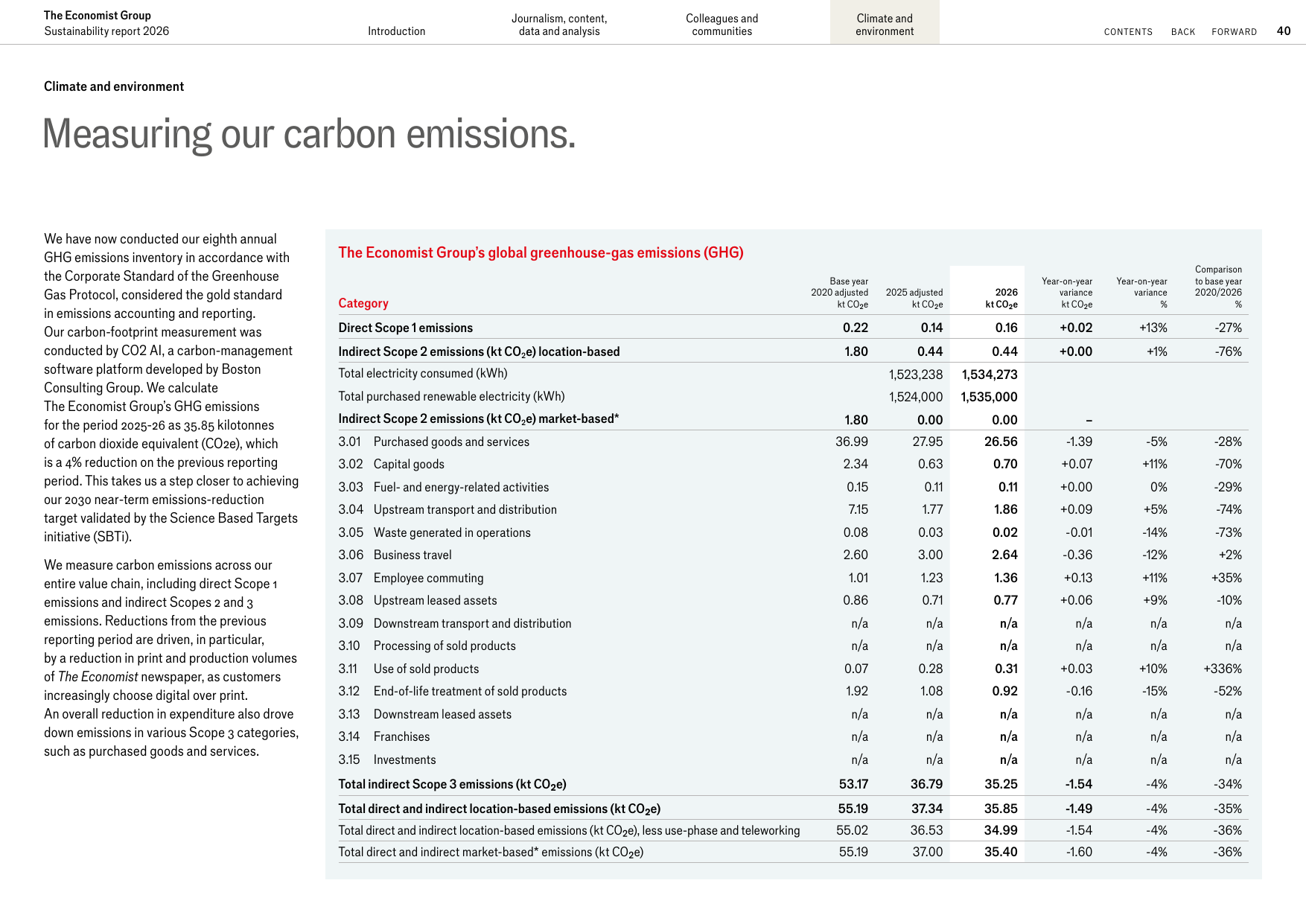Click the +336% value in Use of sold products
Screen dimensions: 1306x924
click(x=1223, y=669)
